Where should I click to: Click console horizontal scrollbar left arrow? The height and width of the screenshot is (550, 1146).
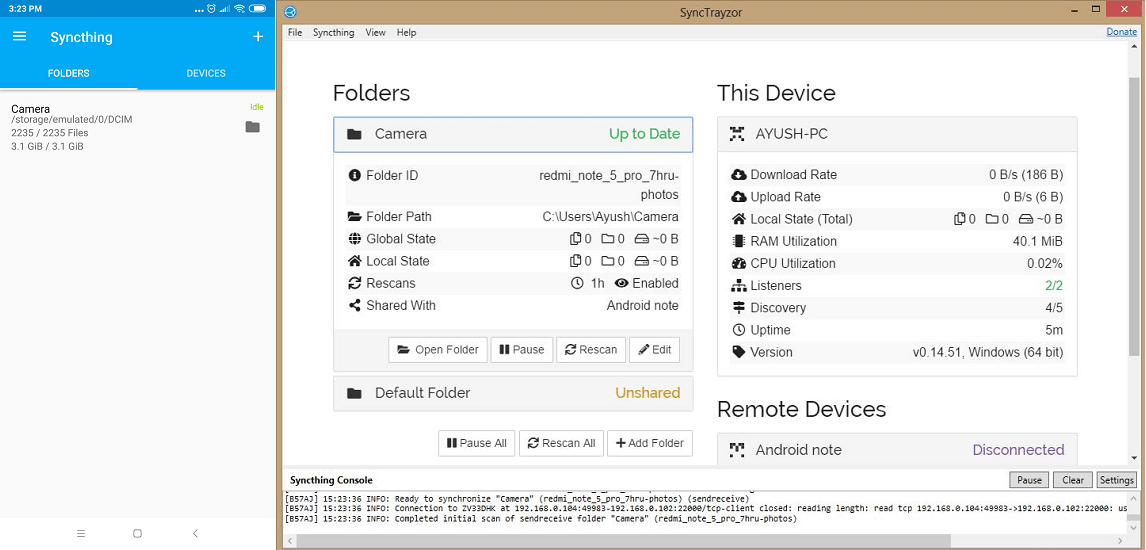tap(289, 541)
